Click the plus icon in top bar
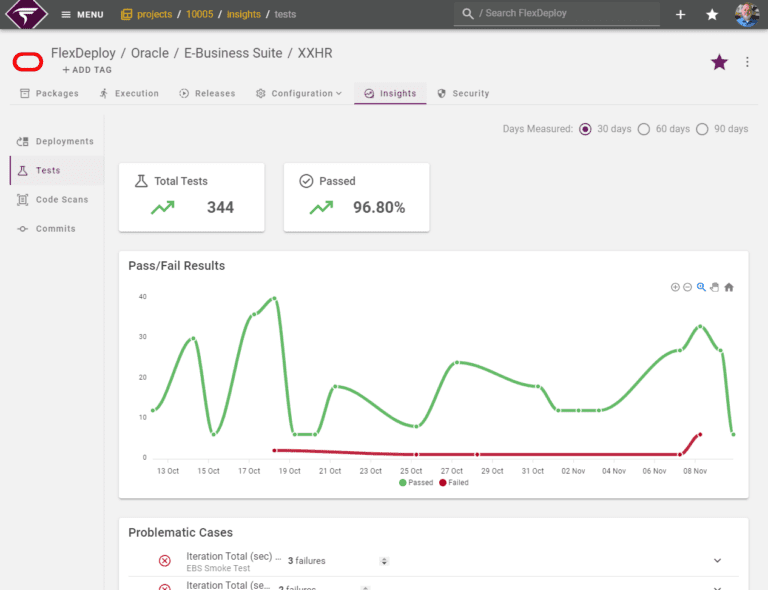 [x=680, y=15]
